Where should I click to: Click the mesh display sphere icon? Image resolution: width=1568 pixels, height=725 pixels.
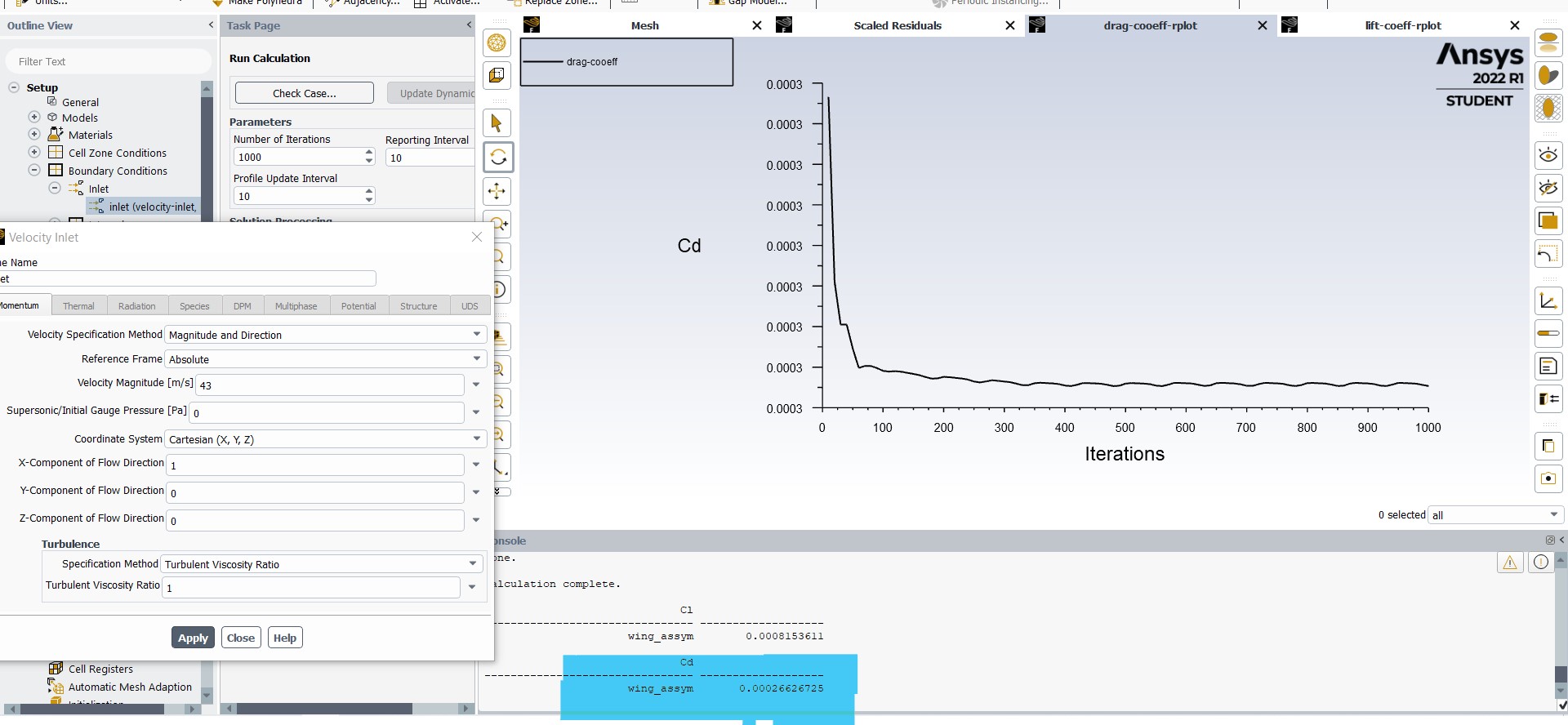(x=497, y=42)
